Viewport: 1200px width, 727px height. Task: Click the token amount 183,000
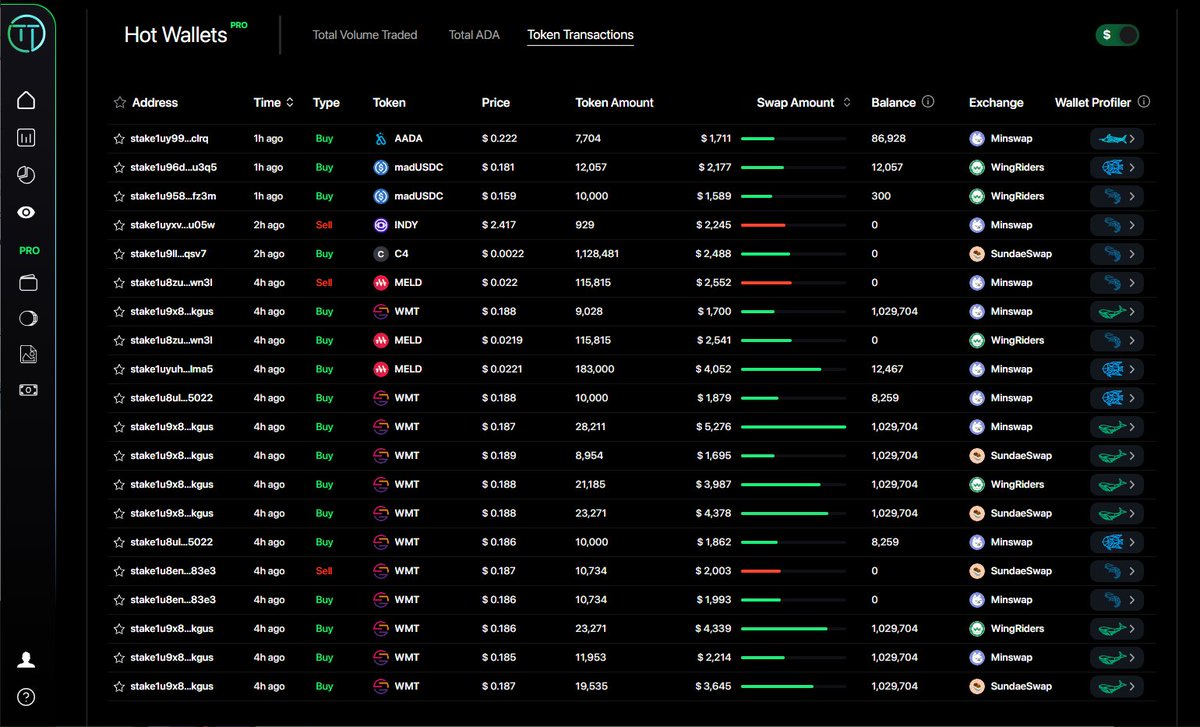[595, 369]
